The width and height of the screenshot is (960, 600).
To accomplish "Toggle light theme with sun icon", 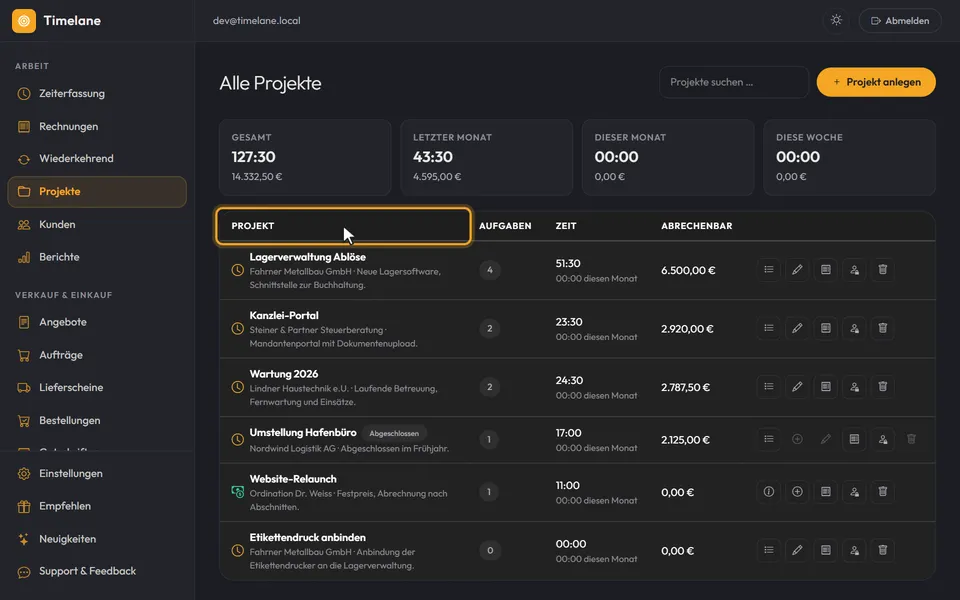I will [836, 20].
